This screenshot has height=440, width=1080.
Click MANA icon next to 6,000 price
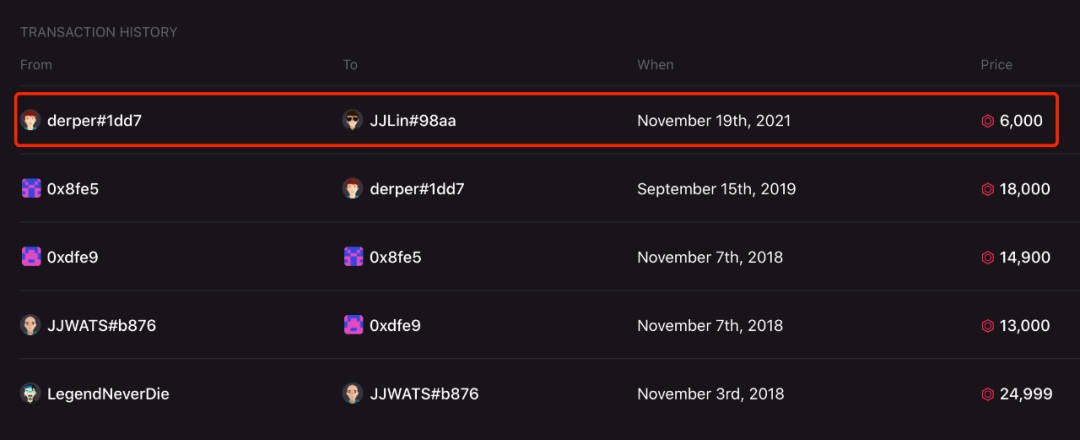click(x=987, y=121)
